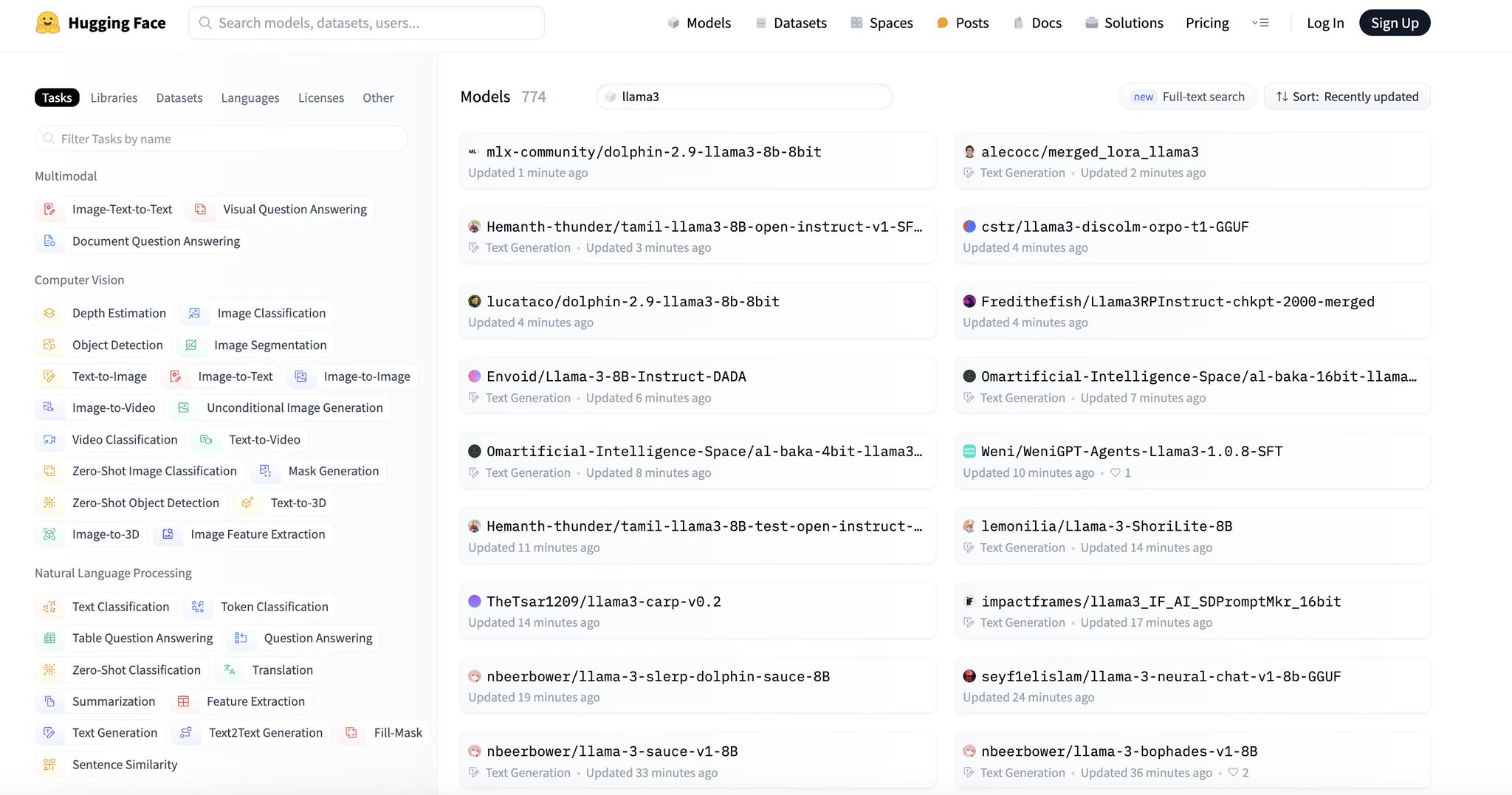Select the Question Answering task filter
This screenshot has height=795, width=1512.
[x=303, y=639]
